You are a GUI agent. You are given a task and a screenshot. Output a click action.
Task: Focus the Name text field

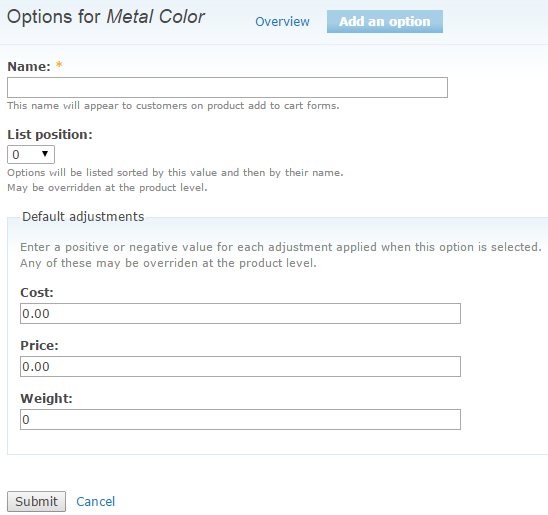click(227, 87)
